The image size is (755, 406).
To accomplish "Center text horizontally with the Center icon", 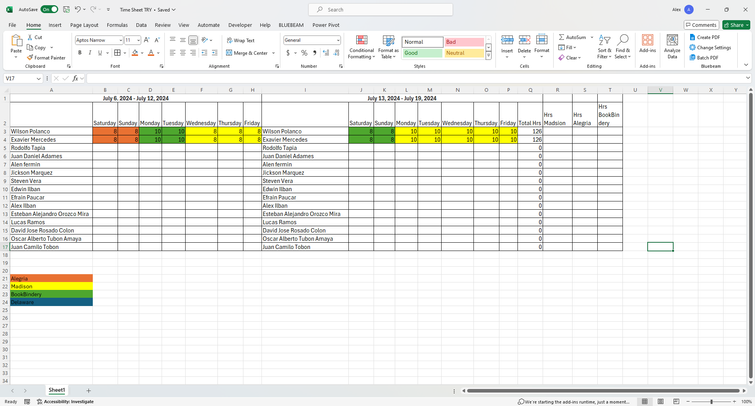I will [183, 53].
